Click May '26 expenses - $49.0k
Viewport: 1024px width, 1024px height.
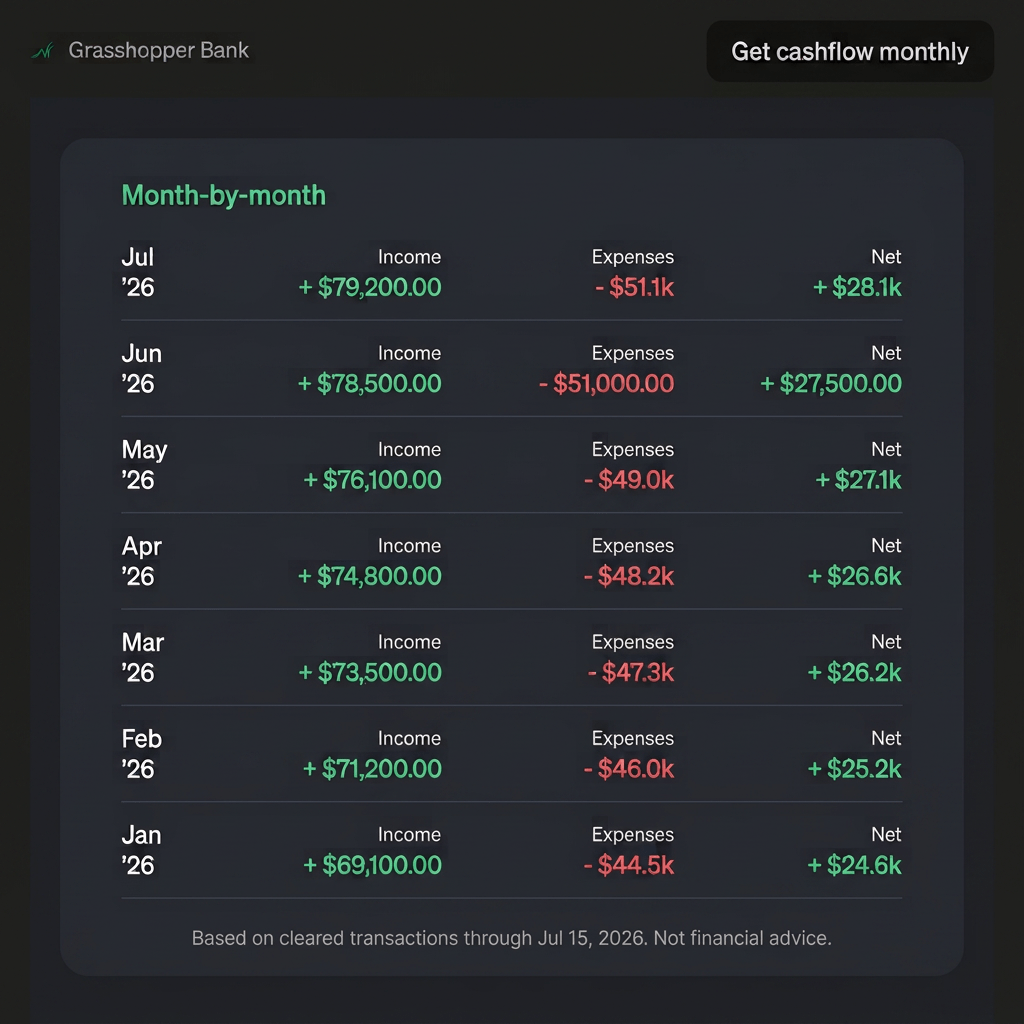coord(629,480)
